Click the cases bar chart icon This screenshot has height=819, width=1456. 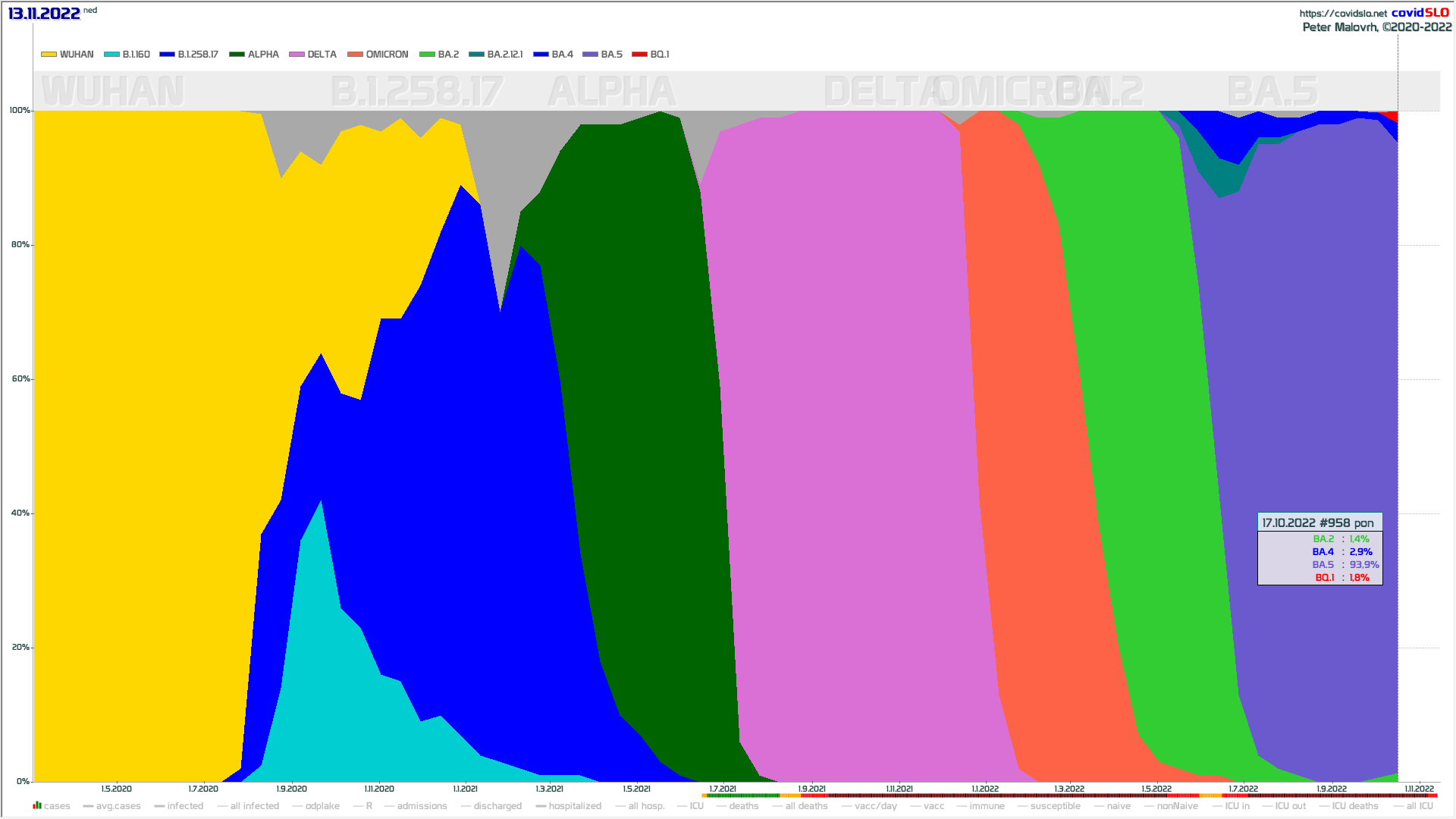tap(37, 805)
